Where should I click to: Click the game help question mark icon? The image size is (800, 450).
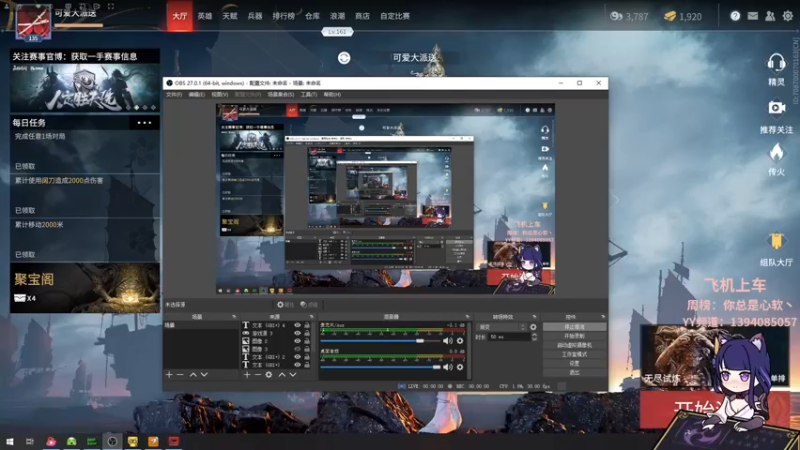tap(735, 16)
